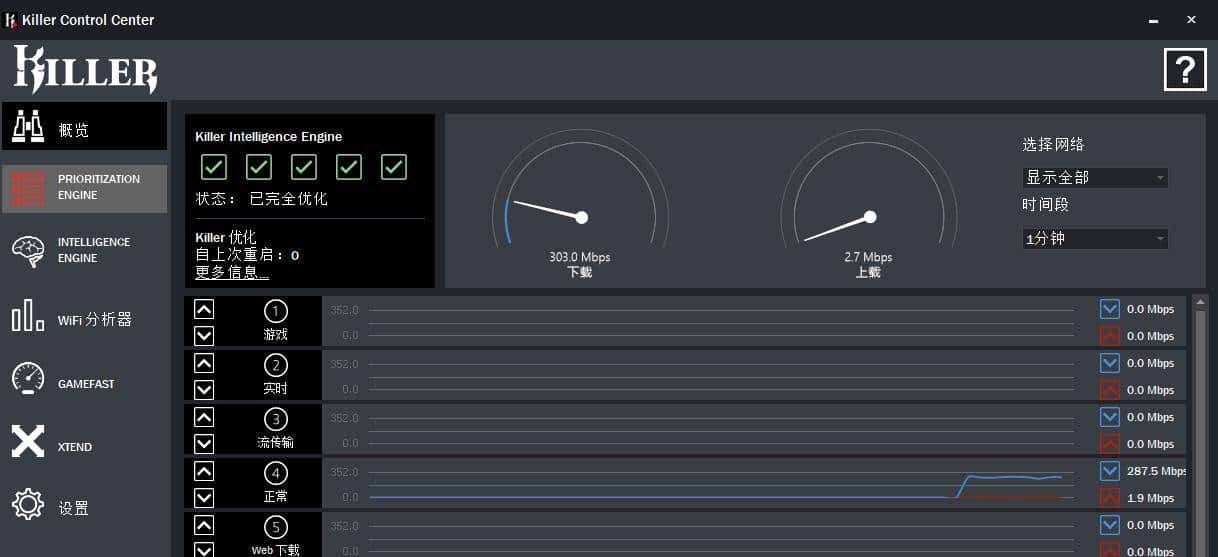This screenshot has height=557, width=1218.
Task: Open the xTend X icon
Action: [28, 441]
